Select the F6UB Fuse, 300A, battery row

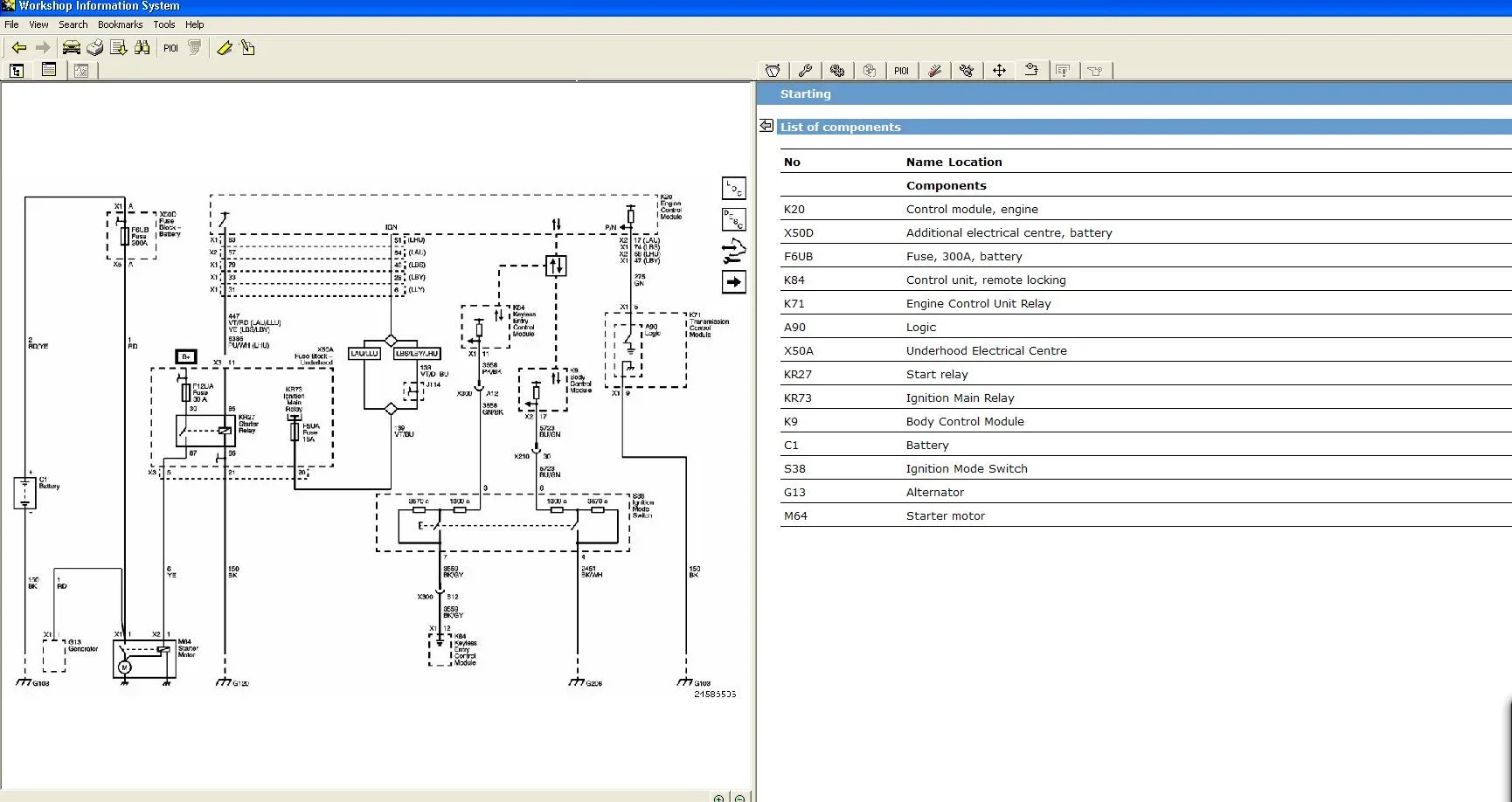tap(1146, 256)
